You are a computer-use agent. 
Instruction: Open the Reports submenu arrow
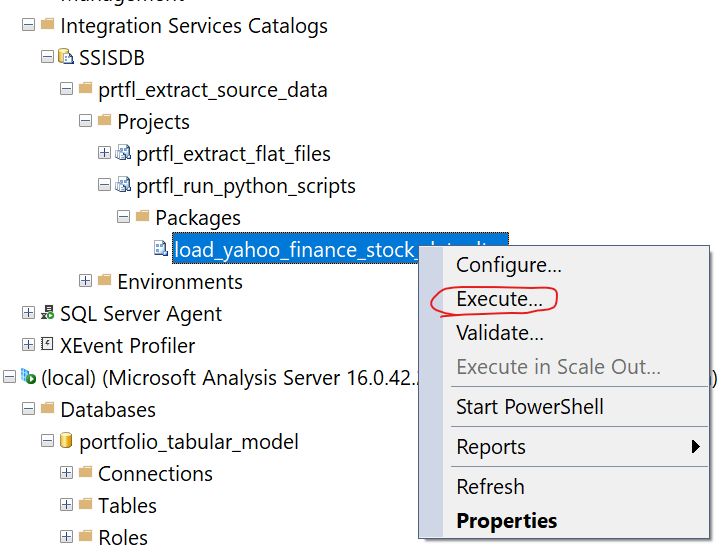tap(696, 447)
